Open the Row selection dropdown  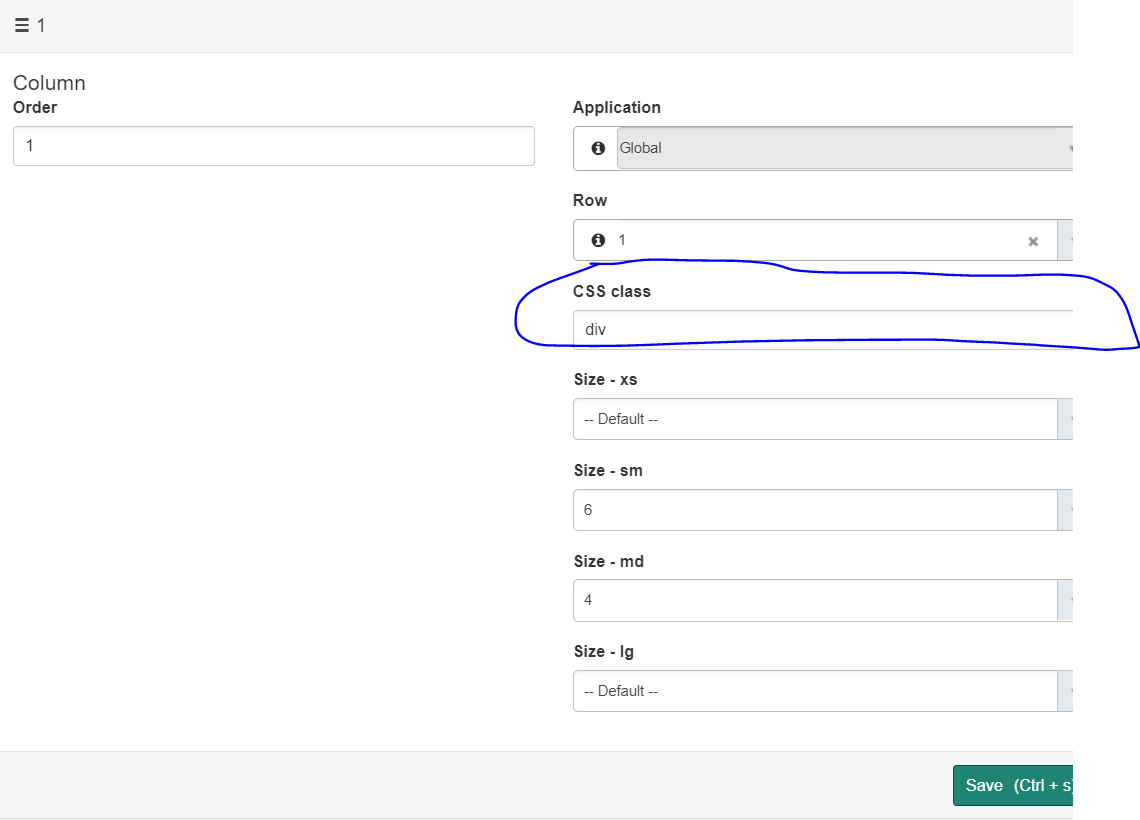[x=1065, y=240]
